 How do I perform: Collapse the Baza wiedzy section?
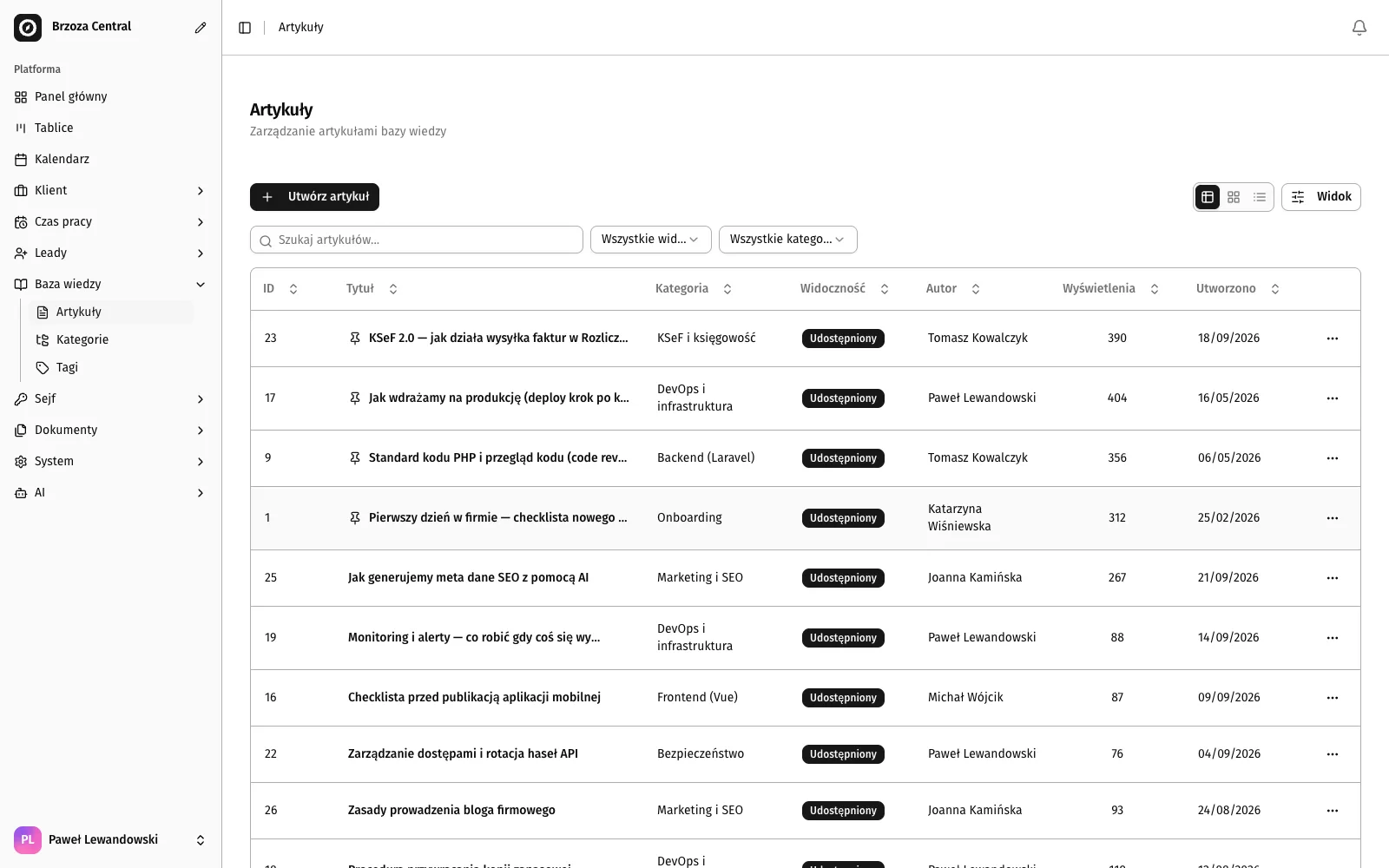pyautogui.click(x=111, y=285)
